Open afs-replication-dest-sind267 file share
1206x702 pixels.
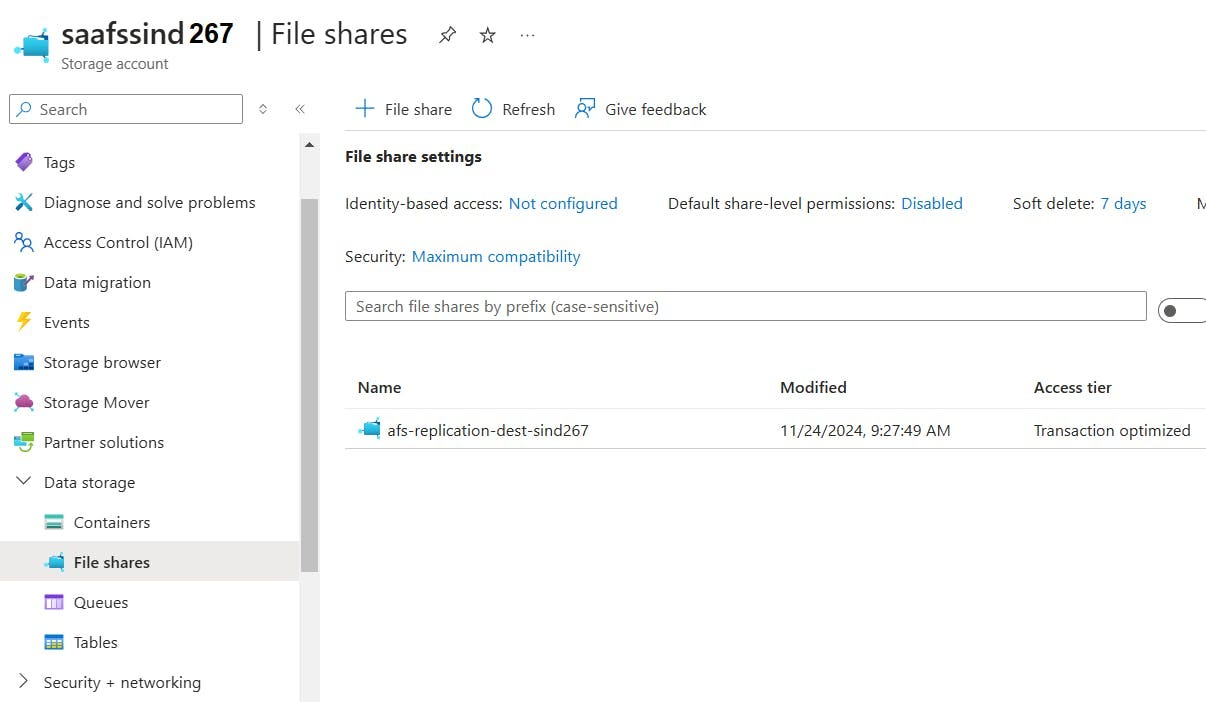pos(488,430)
